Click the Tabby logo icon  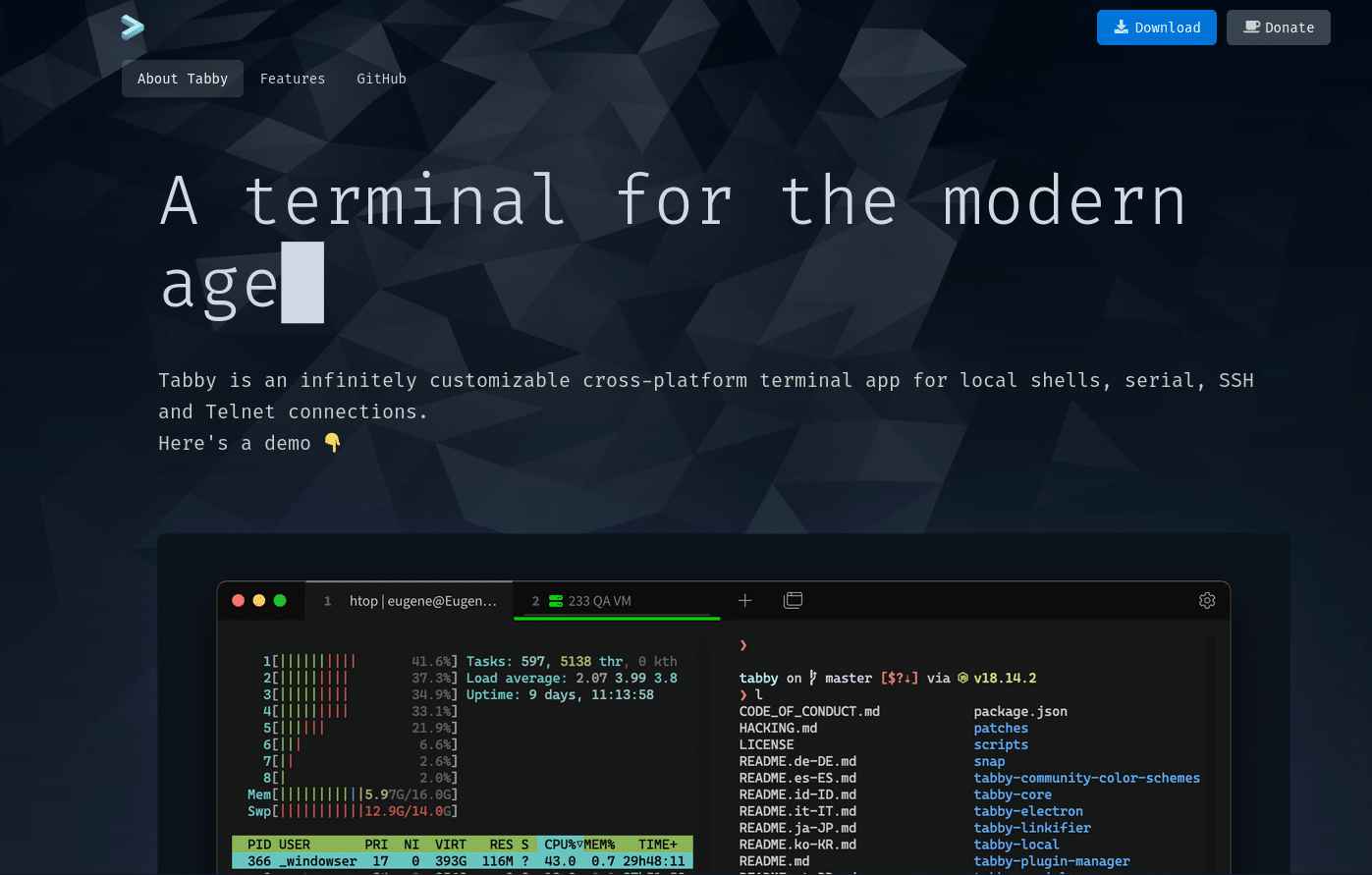[133, 27]
